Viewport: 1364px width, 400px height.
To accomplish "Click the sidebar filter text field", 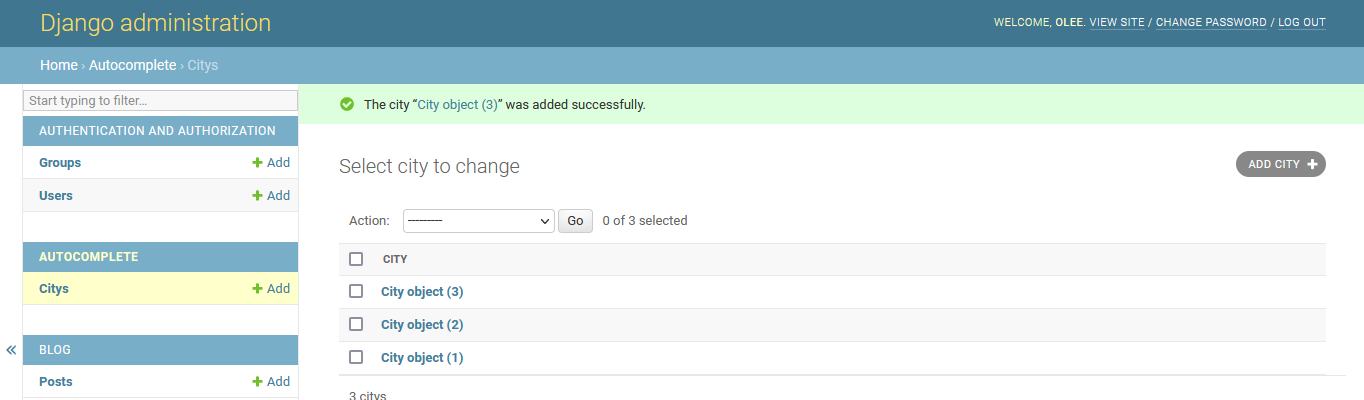I will click(x=160, y=101).
